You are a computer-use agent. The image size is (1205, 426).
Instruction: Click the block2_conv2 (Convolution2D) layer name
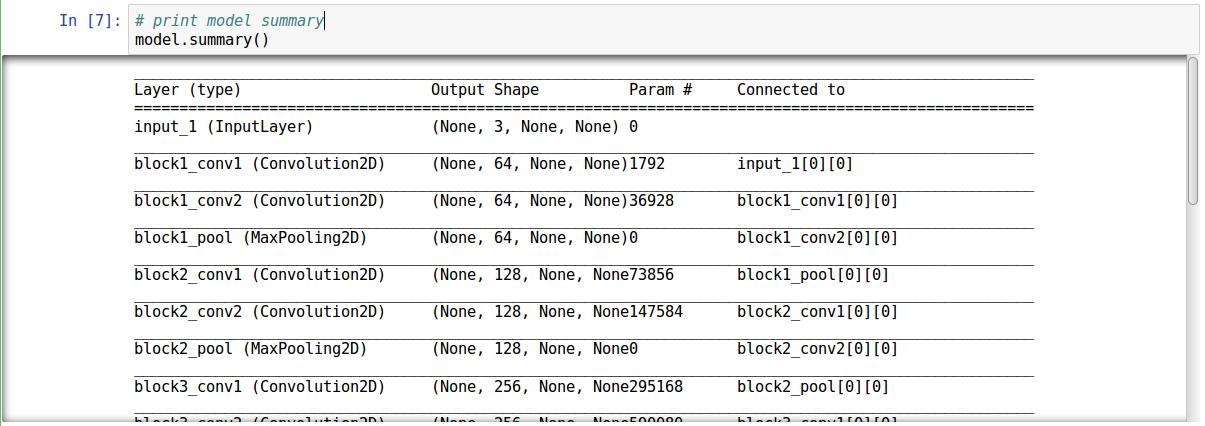coord(260,312)
